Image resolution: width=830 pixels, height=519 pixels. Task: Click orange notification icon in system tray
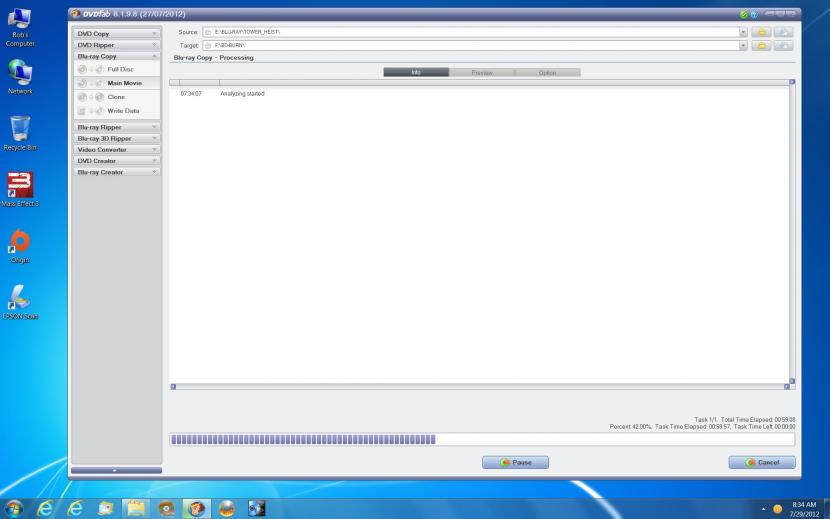tap(778, 509)
